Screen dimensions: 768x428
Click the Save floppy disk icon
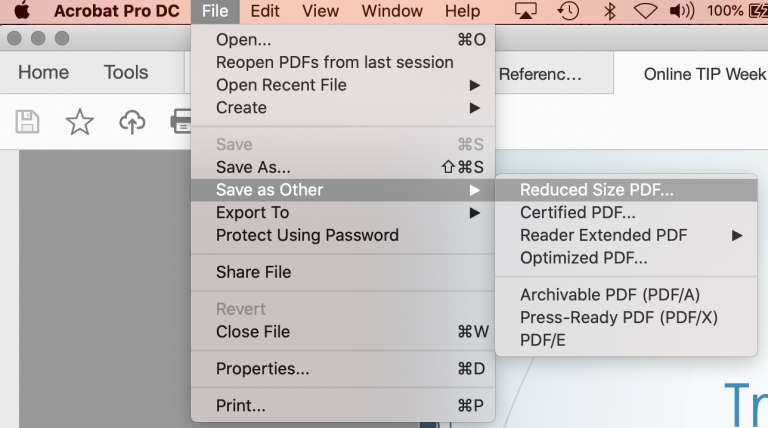pyautogui.click(x=28, y=122)
